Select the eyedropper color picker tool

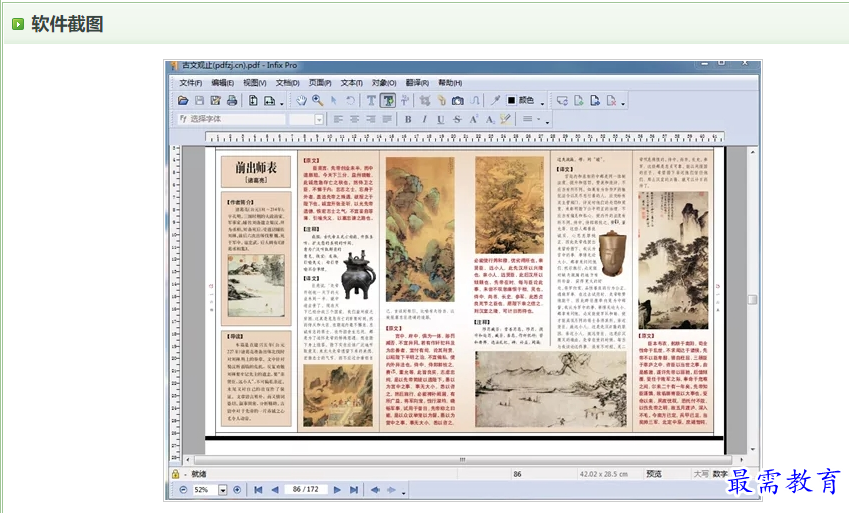pyautogui.click(x=495, y=101)
